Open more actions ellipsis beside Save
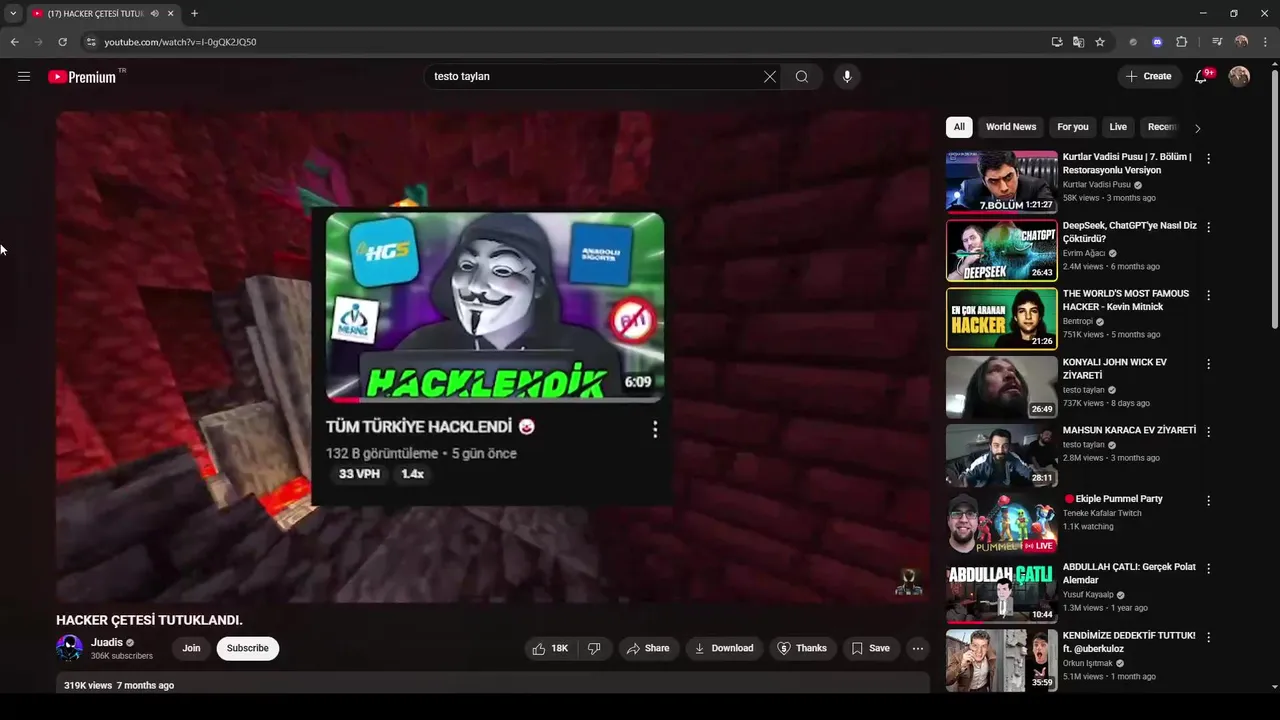Image resolution: width=1280 pixels, height=720 pixels. pyautogui.click(x=917, y=648)
